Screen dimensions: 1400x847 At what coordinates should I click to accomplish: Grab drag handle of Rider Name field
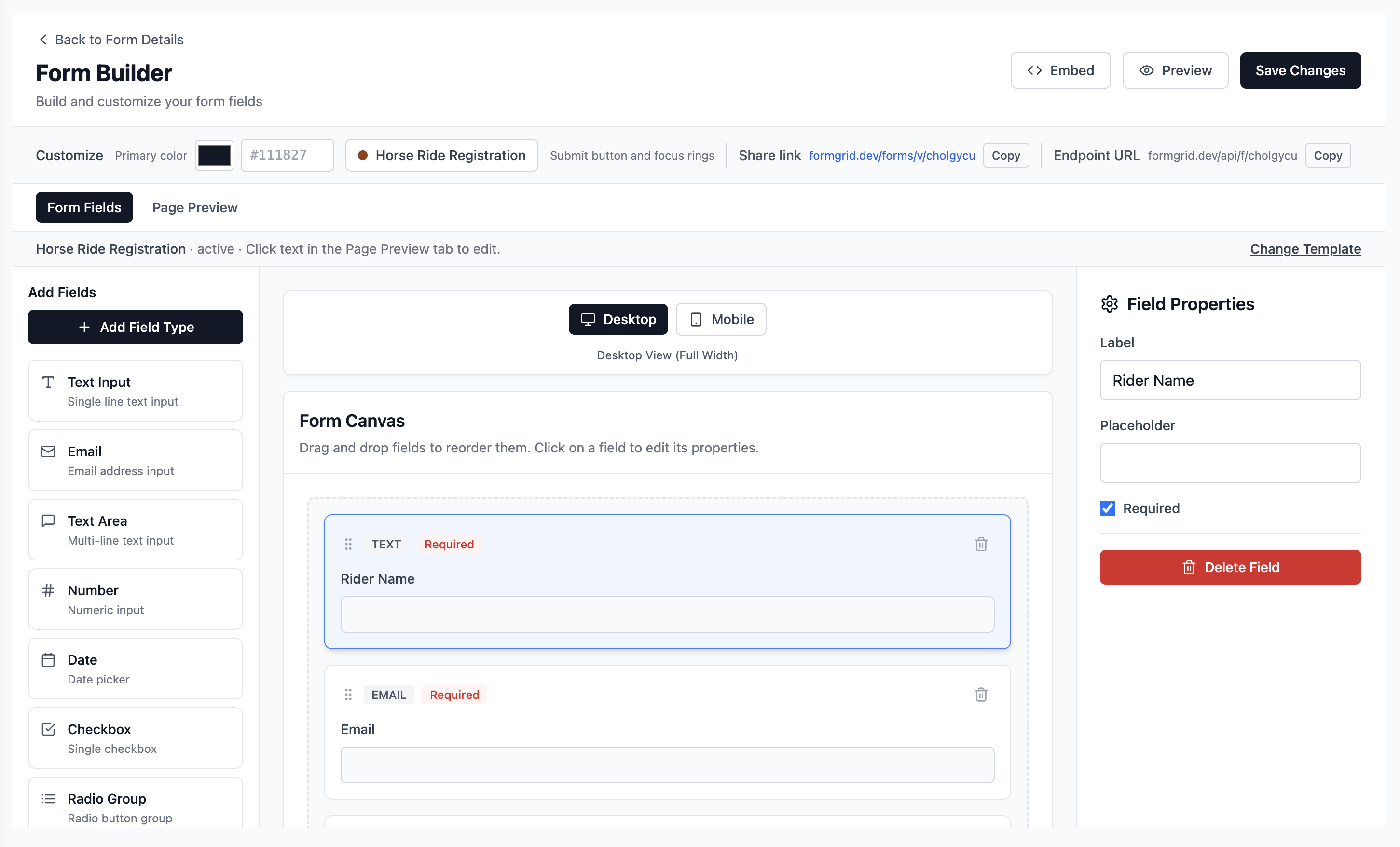click(348, 544)
